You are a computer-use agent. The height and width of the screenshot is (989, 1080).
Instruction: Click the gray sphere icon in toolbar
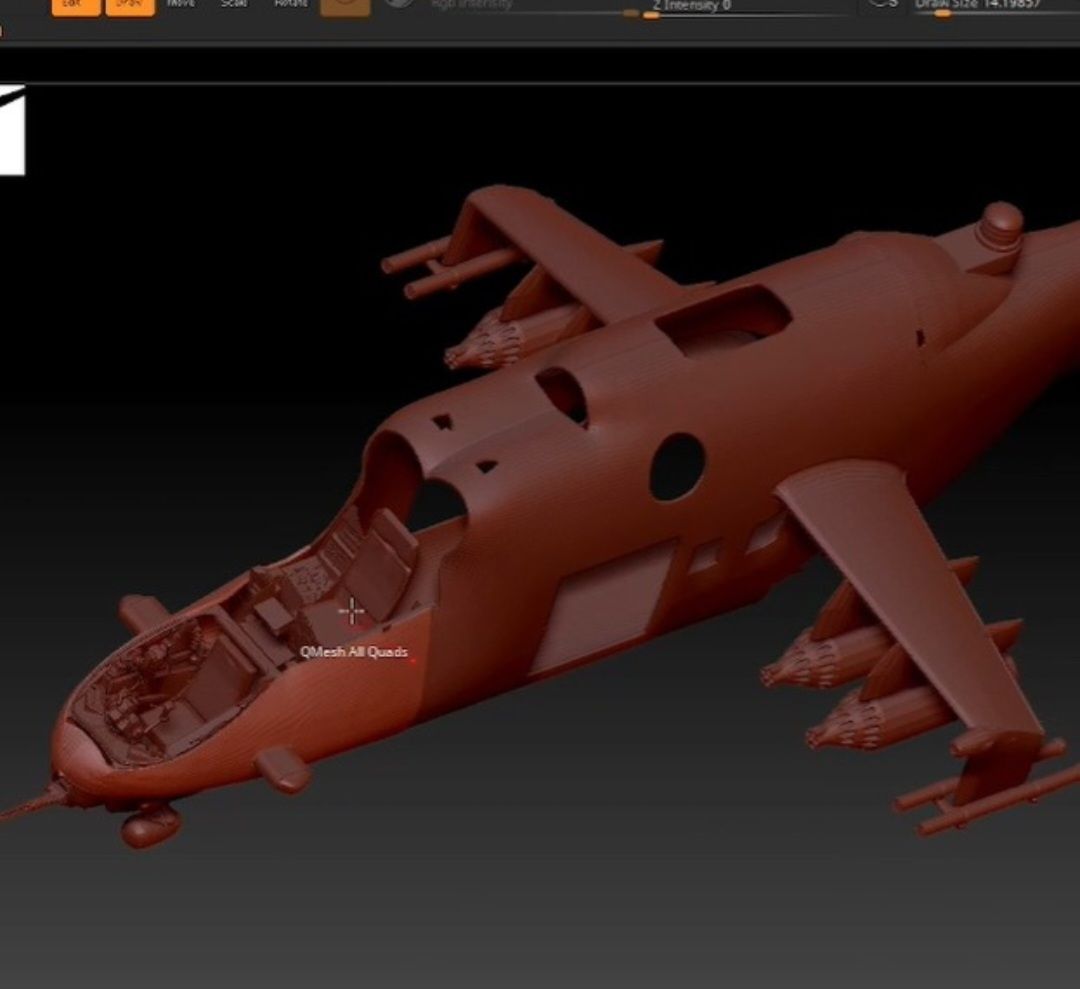[x=400, y=5]
